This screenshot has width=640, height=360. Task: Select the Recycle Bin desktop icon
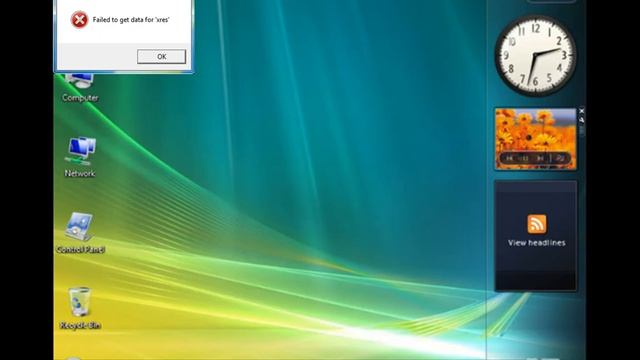click(80, 308)
